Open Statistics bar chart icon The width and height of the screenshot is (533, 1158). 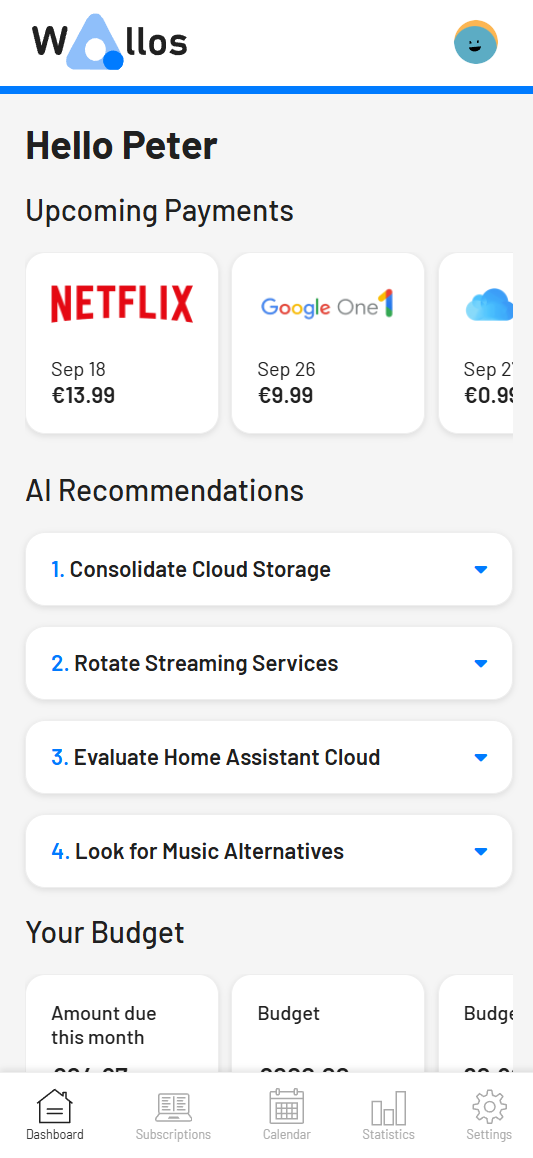point(388,1108)
